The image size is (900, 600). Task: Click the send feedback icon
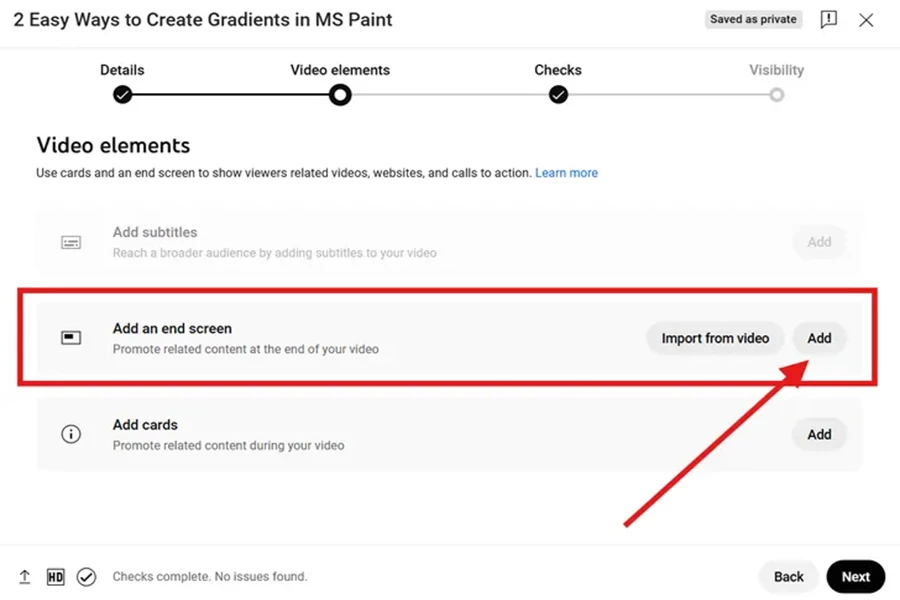(828, 20)
